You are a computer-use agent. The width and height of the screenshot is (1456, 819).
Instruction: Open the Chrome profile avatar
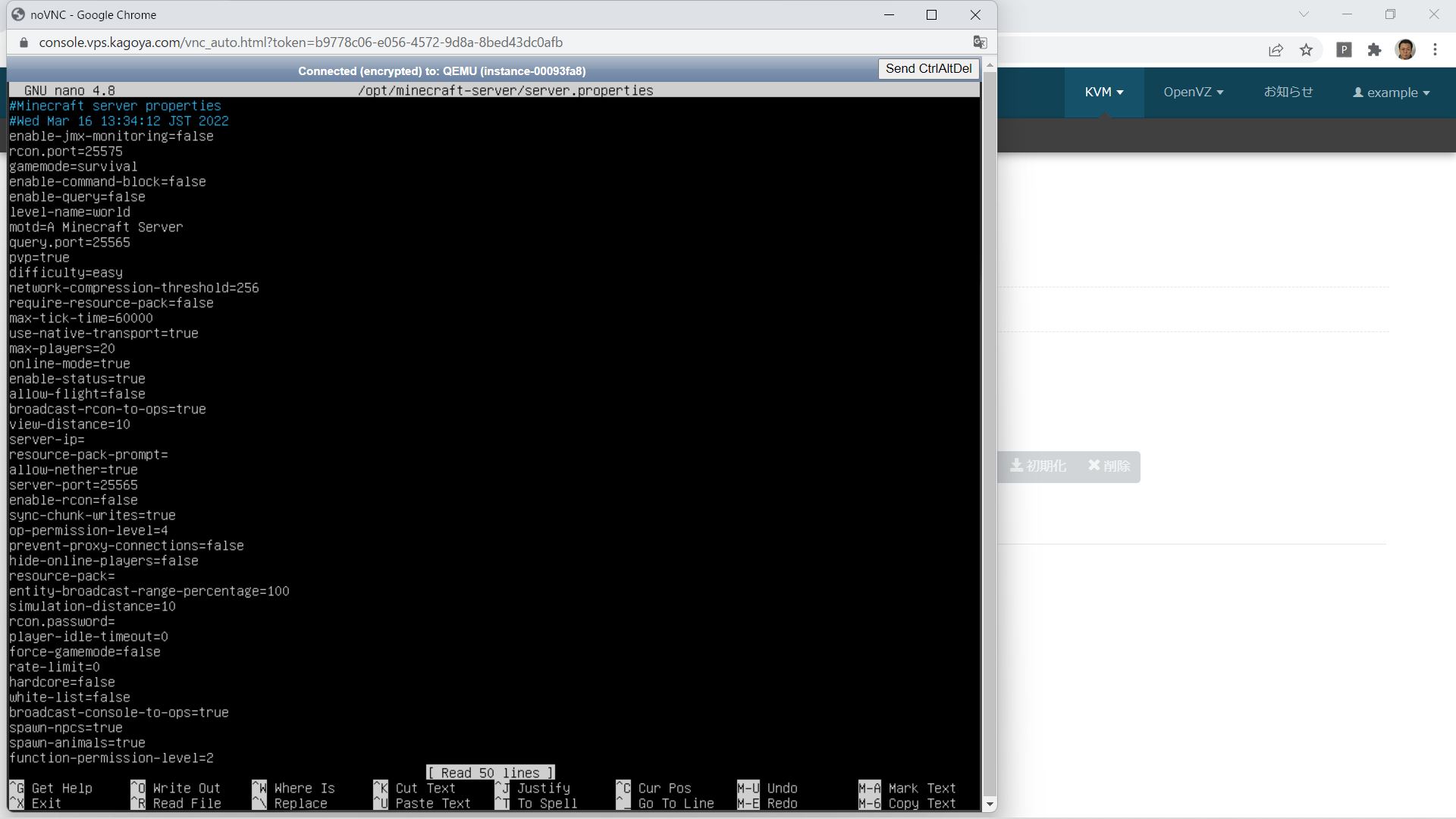1405,50
